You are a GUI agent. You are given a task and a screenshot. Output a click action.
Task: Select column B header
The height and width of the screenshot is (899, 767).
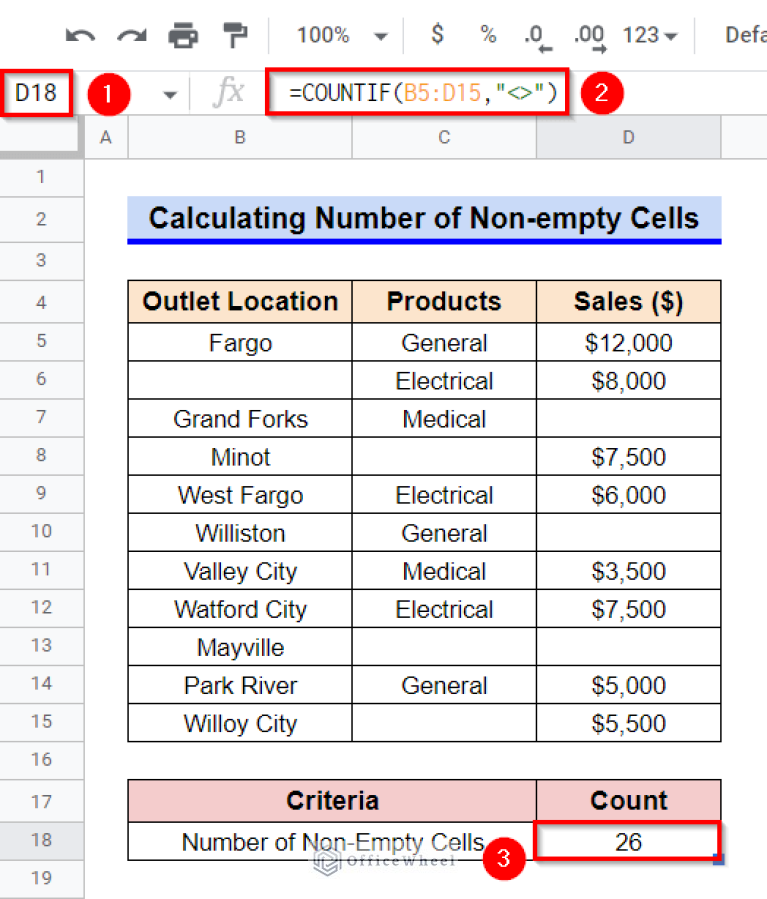click(x=240, y=138)
